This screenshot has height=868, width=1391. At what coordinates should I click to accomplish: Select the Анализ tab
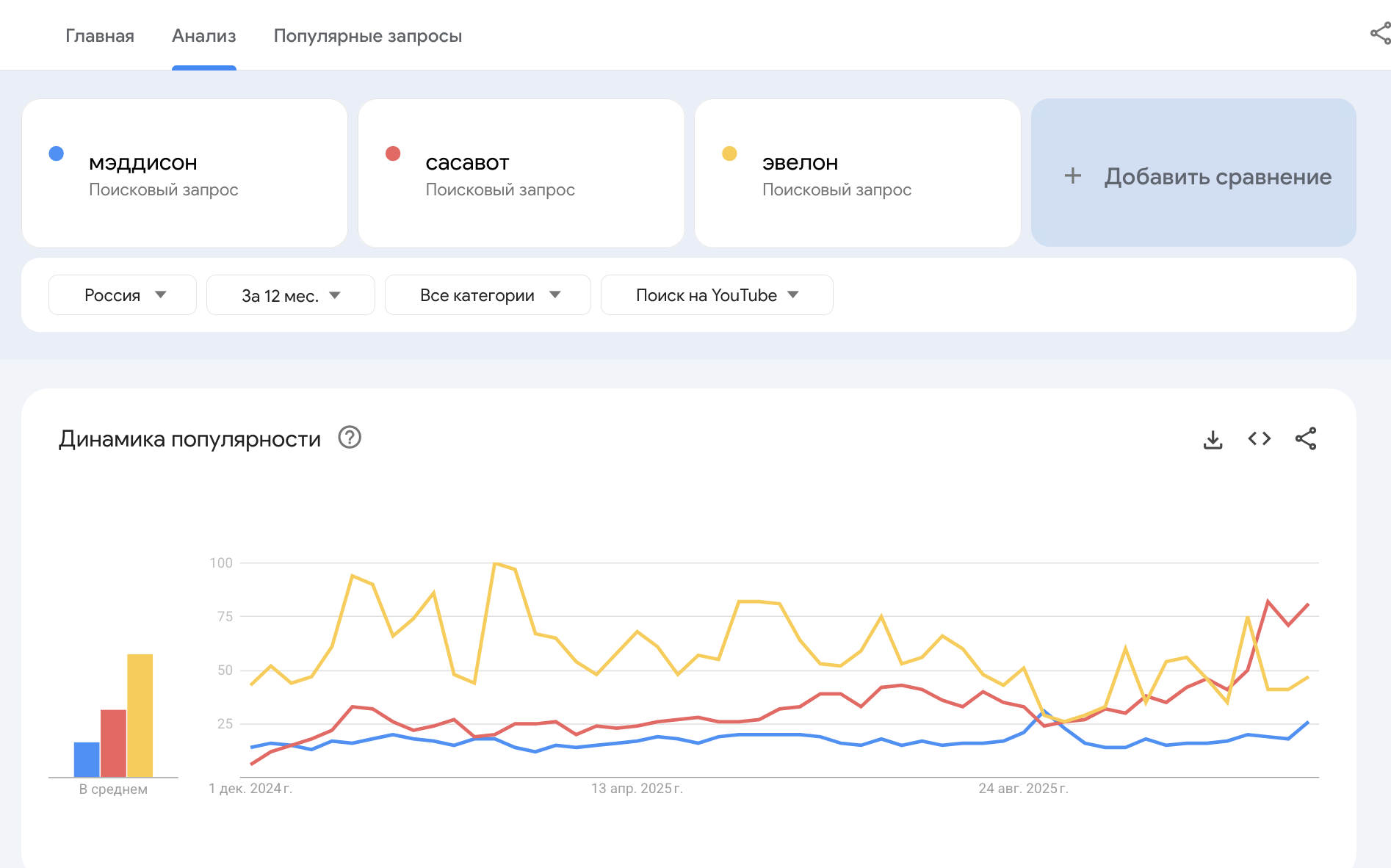click(x=203, y=36)
